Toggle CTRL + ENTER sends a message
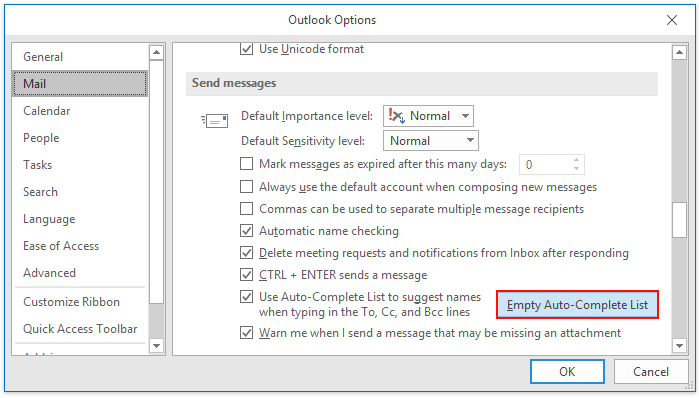 (247, 275)
